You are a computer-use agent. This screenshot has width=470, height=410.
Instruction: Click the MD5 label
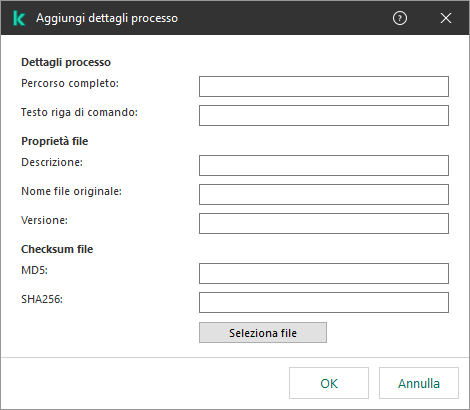34,270
